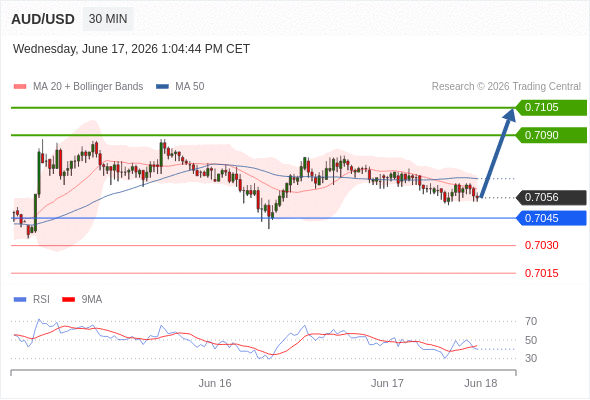
Task: Click the red 0.7030 support value
Action: point(541,245)
